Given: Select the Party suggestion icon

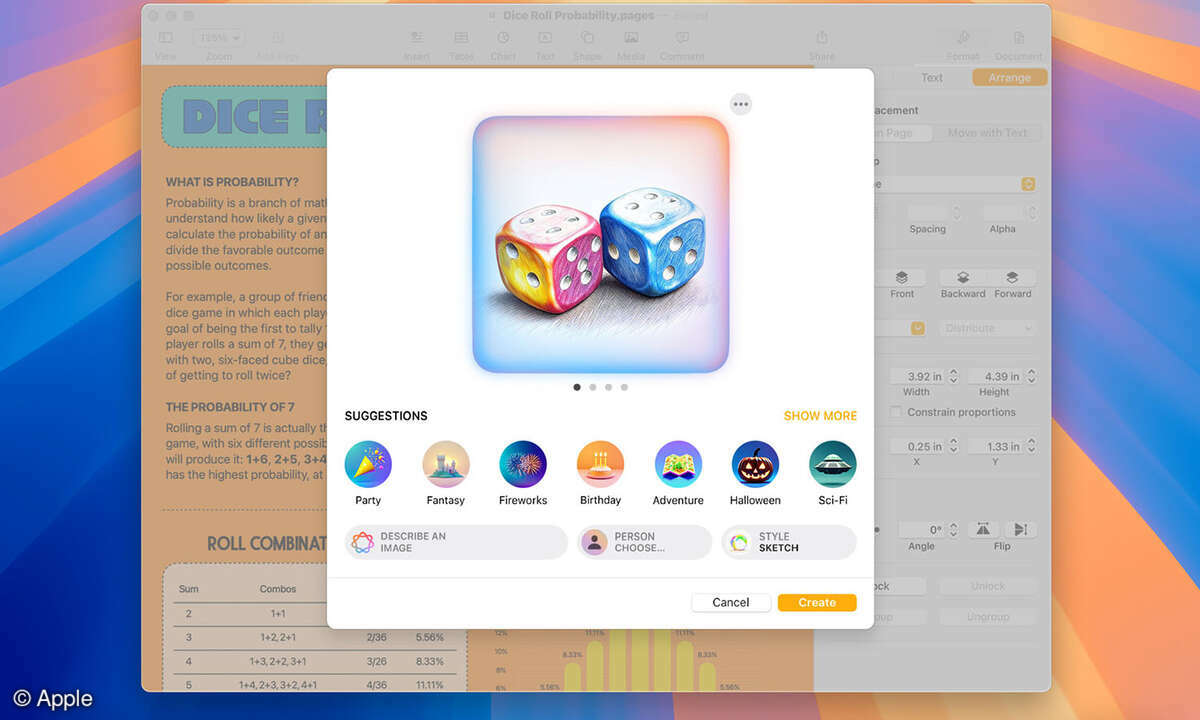Looking at the screenshot, I should pyautogui.click(x=368, y=464).
